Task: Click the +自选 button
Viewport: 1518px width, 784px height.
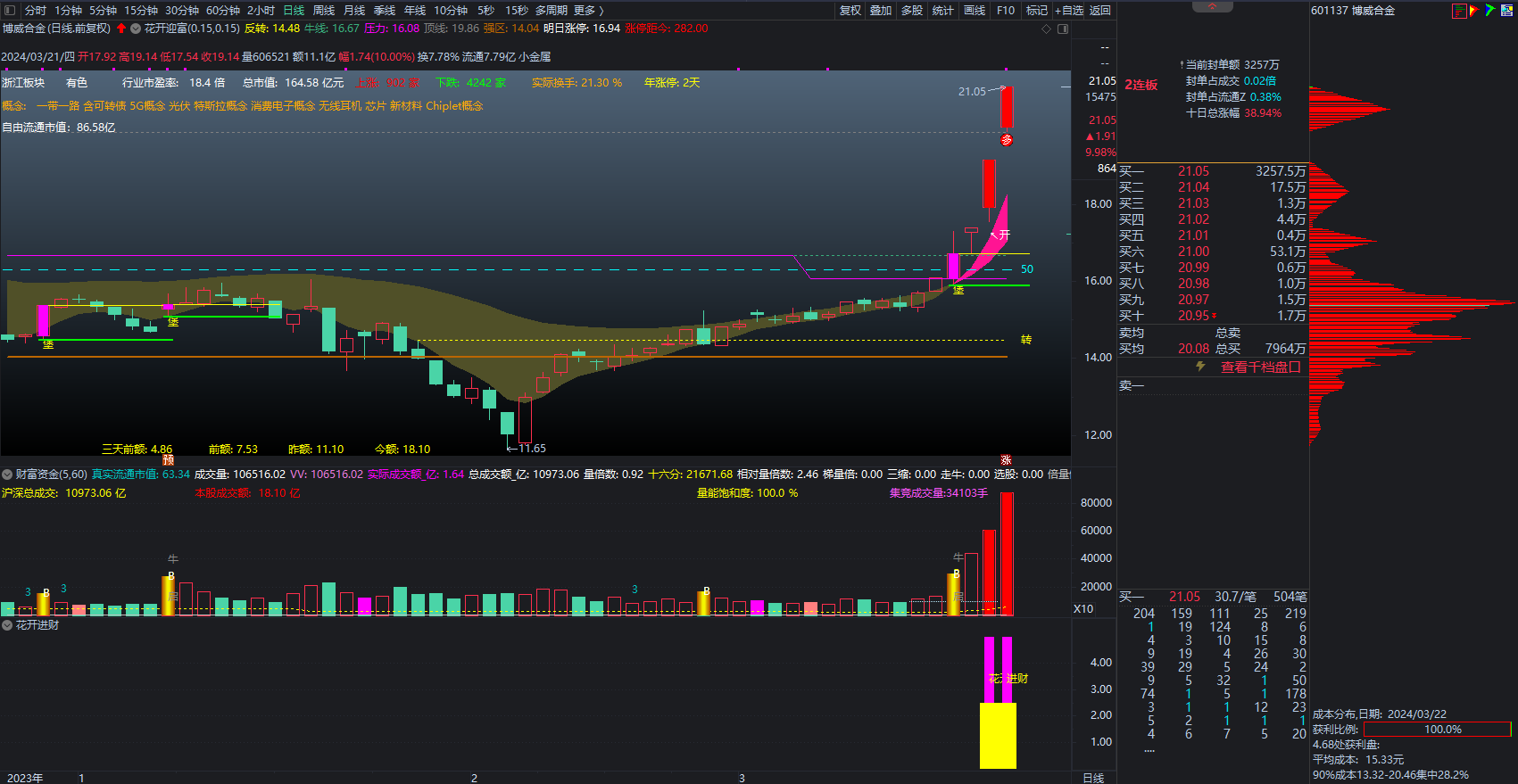Action: click(1069, 11)
